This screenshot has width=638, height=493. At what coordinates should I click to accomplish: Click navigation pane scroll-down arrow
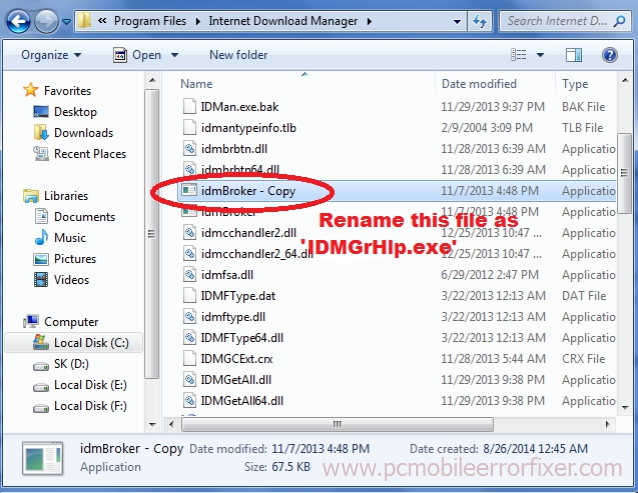(153, 425)
